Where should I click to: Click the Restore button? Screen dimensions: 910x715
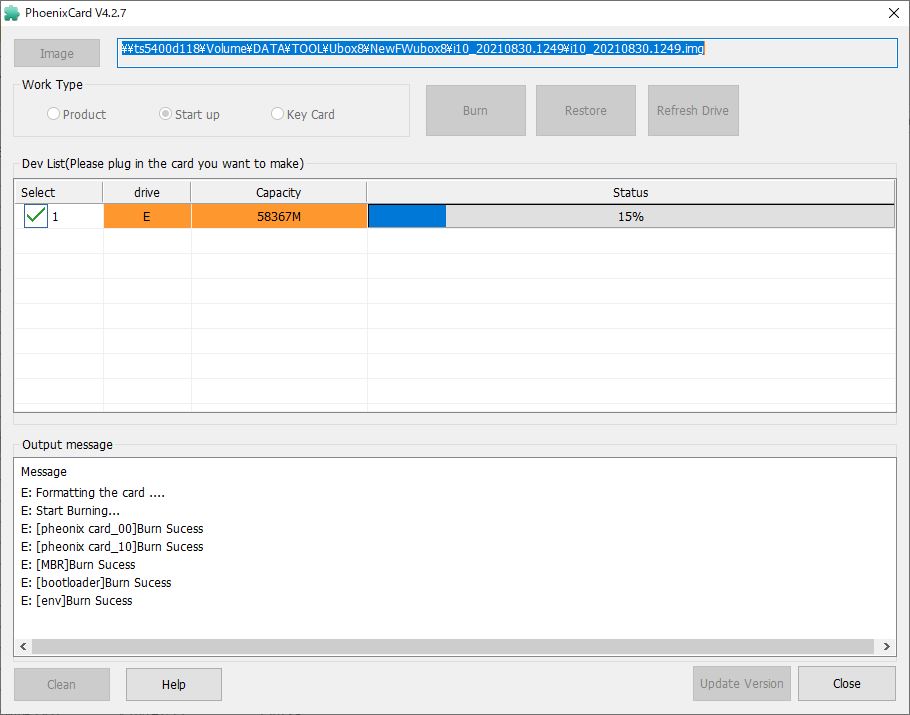[x=586, y=110]
